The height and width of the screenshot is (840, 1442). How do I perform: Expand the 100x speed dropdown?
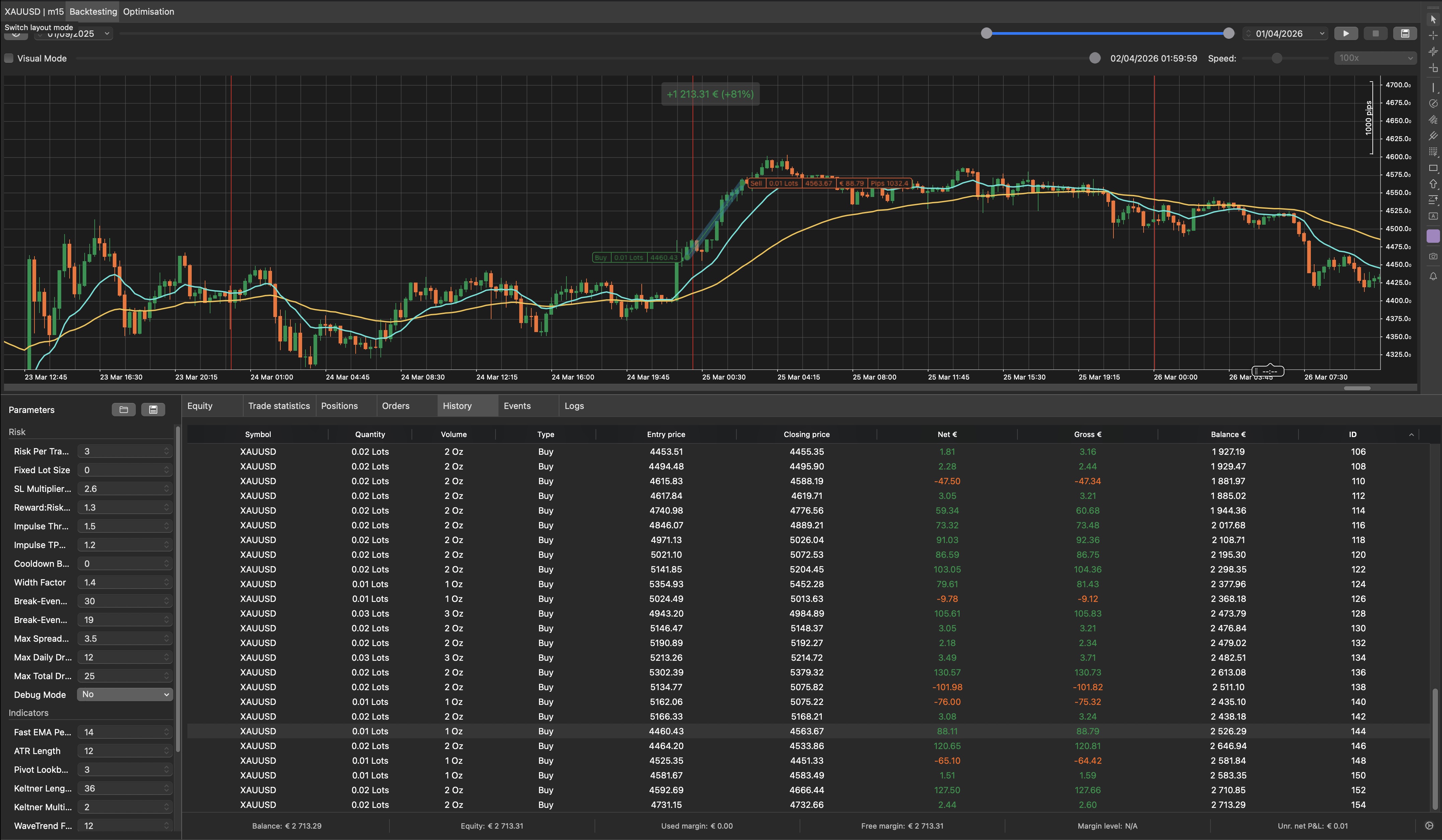[x=1375, y=58]
